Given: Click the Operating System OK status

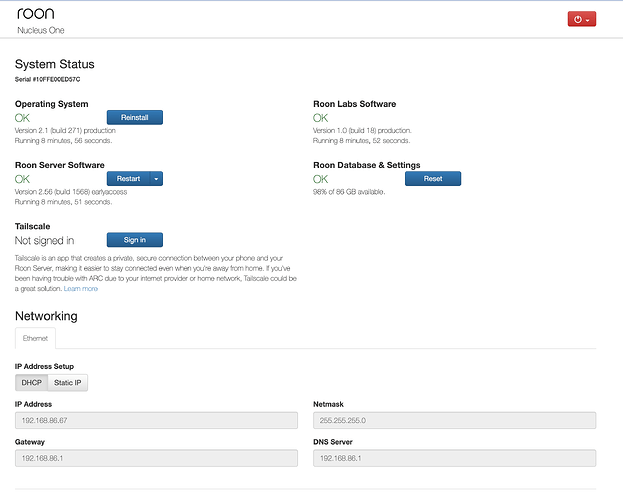Looking at the screenshot, I should coord(23,118).
